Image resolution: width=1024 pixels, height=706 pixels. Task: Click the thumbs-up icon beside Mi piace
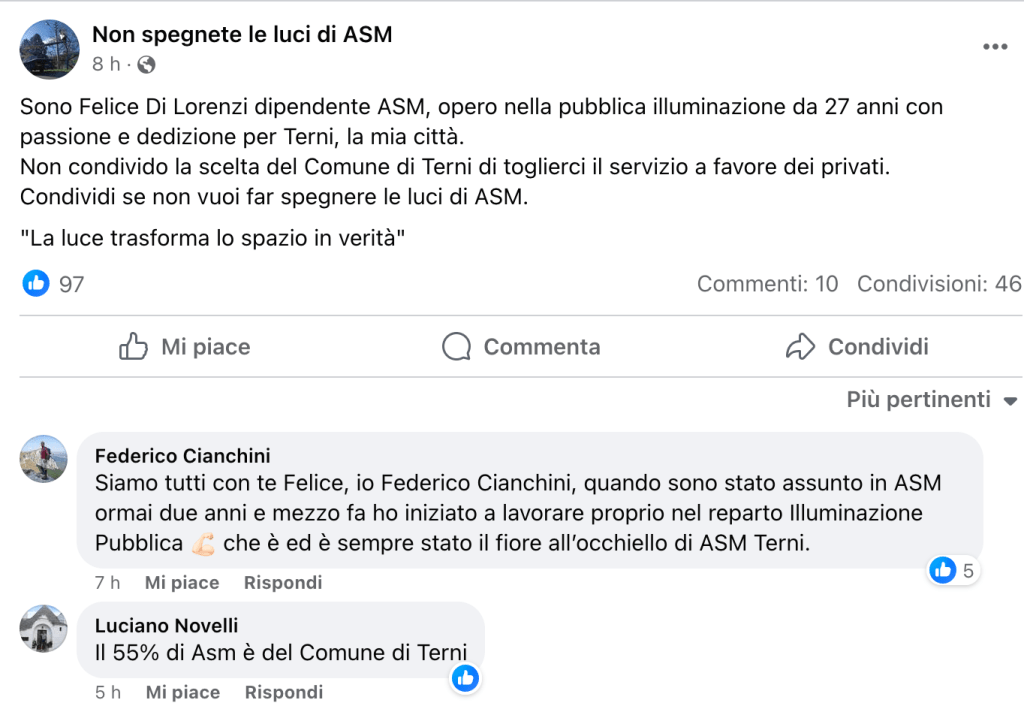point(133,347)
